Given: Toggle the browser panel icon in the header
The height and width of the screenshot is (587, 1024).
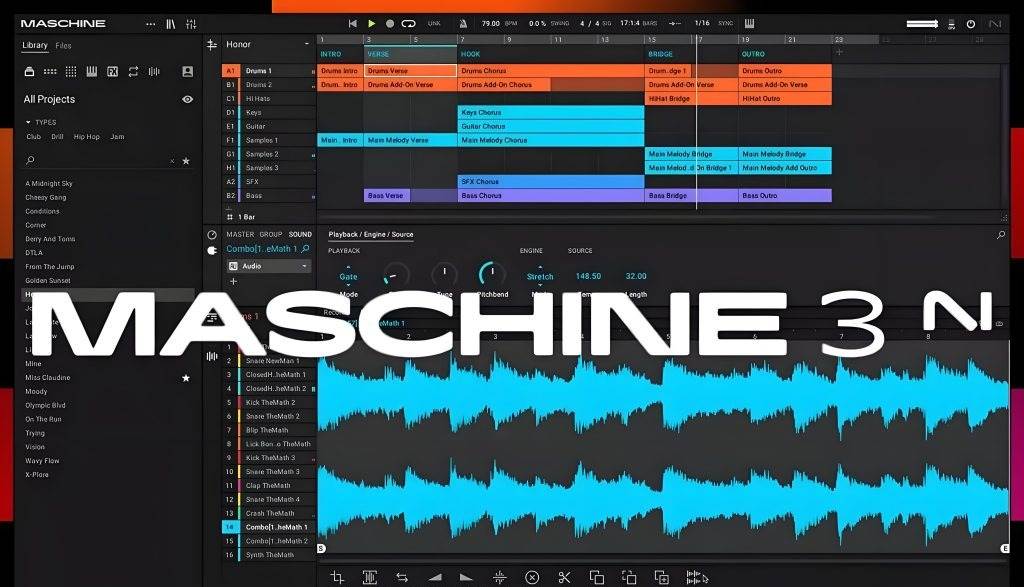Looking at the screenshot, I should [170, 24].
